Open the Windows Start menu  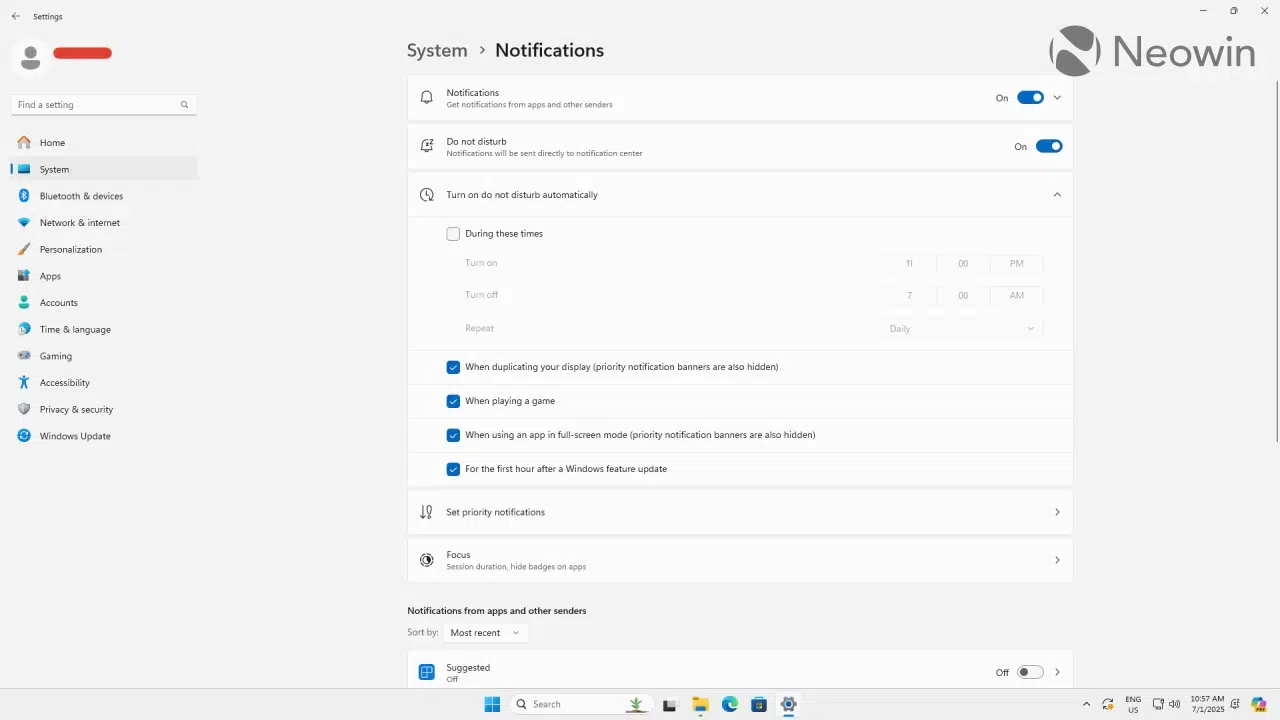point(492,704)
